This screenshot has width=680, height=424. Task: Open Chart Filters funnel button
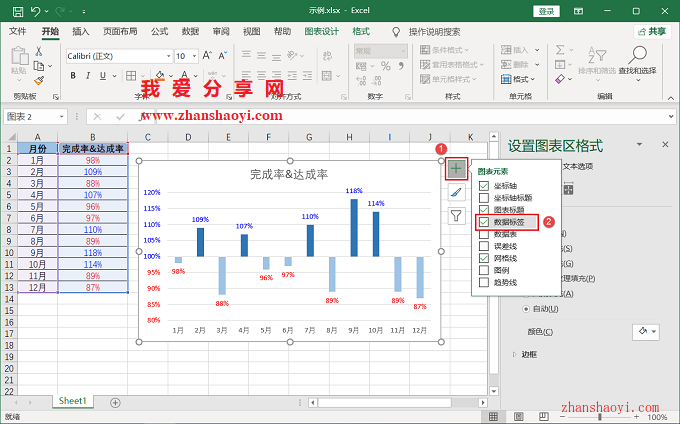click(456, 215)
